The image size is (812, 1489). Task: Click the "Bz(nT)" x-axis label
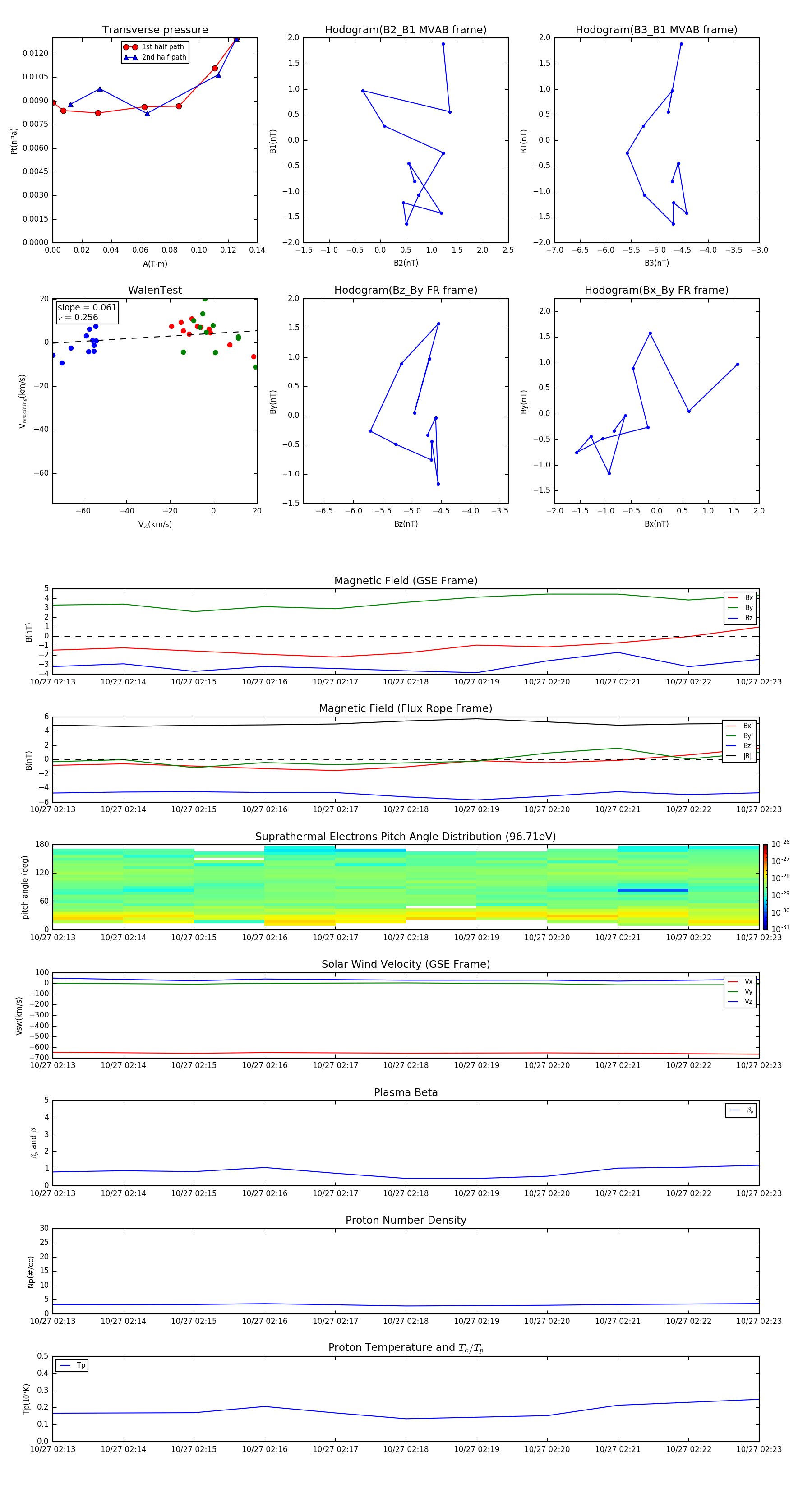point(406,524)
